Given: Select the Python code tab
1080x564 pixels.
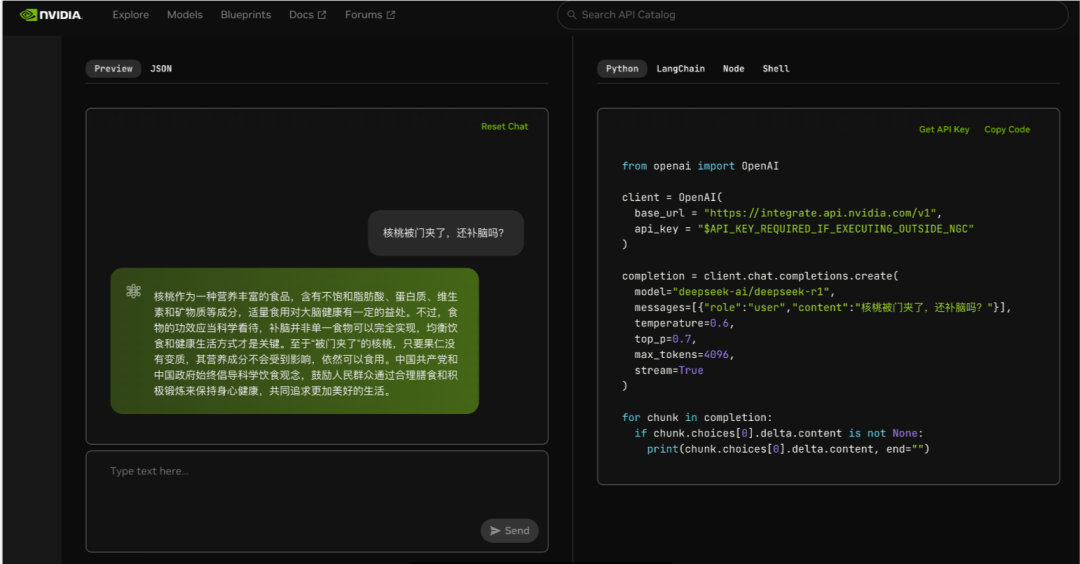Looking at the screenshot, I should 622,69.
